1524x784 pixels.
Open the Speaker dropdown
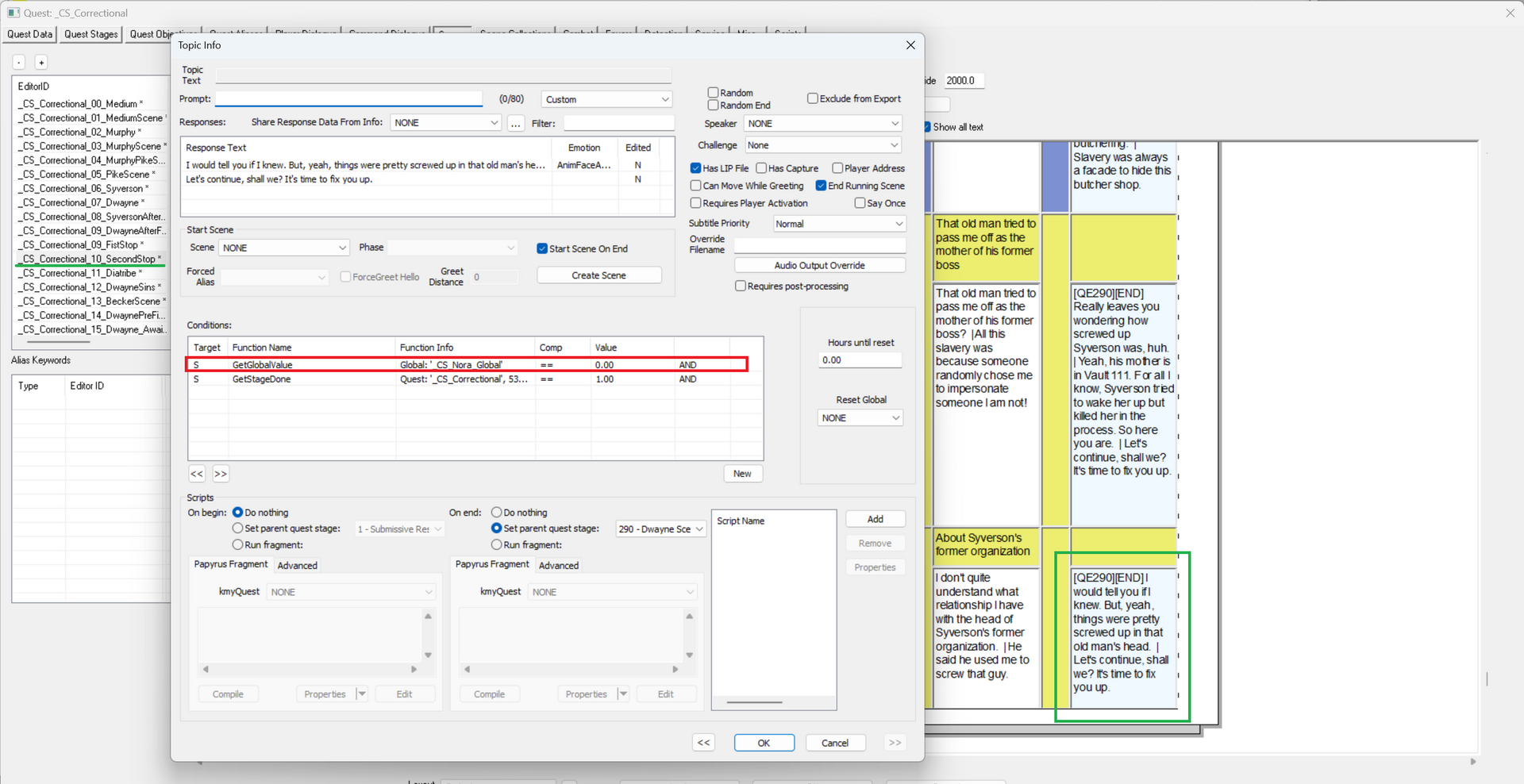pos(823,124)
